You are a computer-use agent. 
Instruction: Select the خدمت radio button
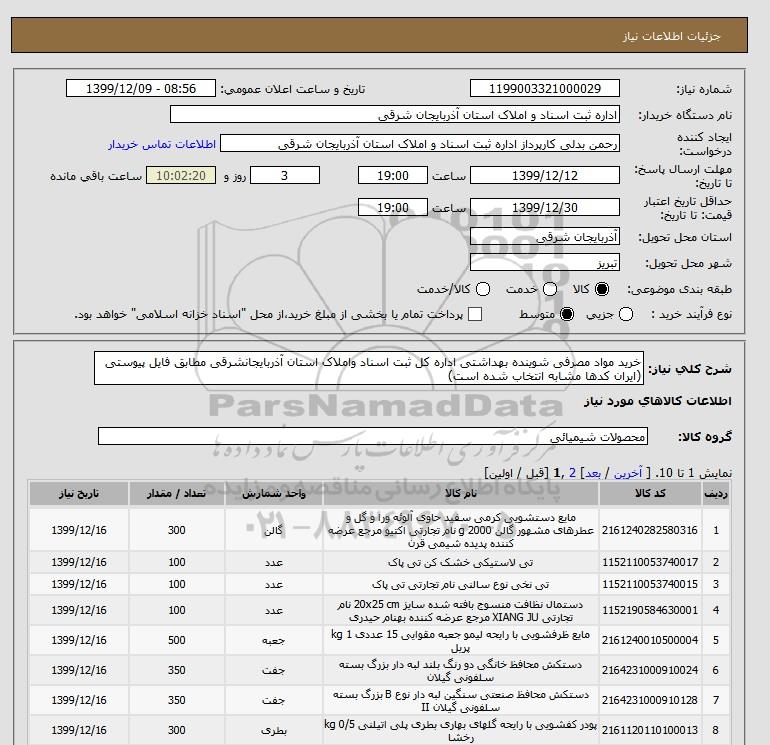point(550,289)
